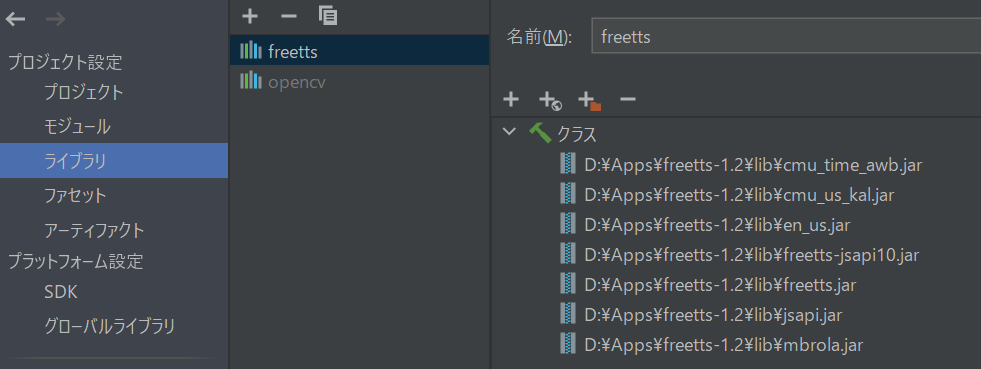981x369 pixels.
Task: Open the グローバルライブラリ settings page
Action: (109, 326)
